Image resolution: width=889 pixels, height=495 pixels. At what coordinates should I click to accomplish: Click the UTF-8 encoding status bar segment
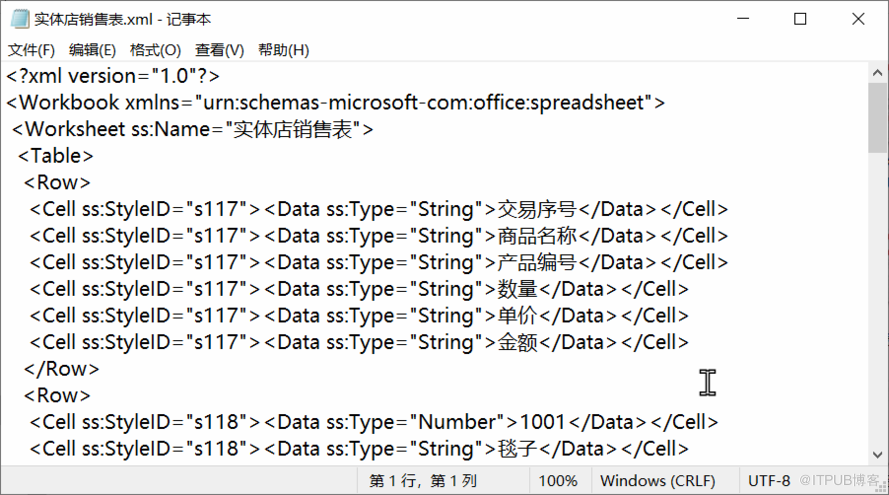[x=769, y=481]
